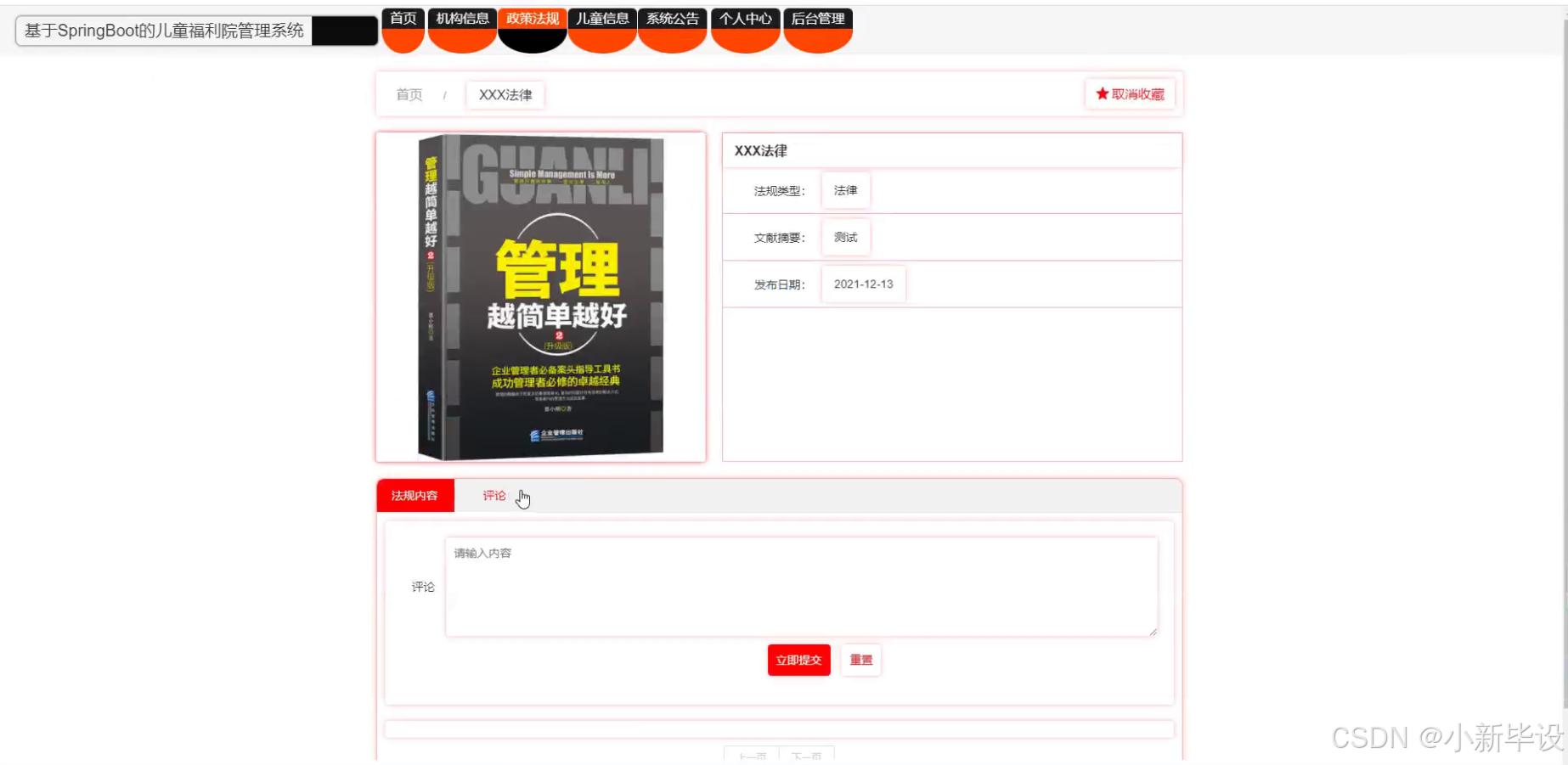The height and width of the screenshot is (765, 1568).
Task: Click the site title 基于SpringBoot的儿童福利院管理系统
Action: tap(164, 31)
